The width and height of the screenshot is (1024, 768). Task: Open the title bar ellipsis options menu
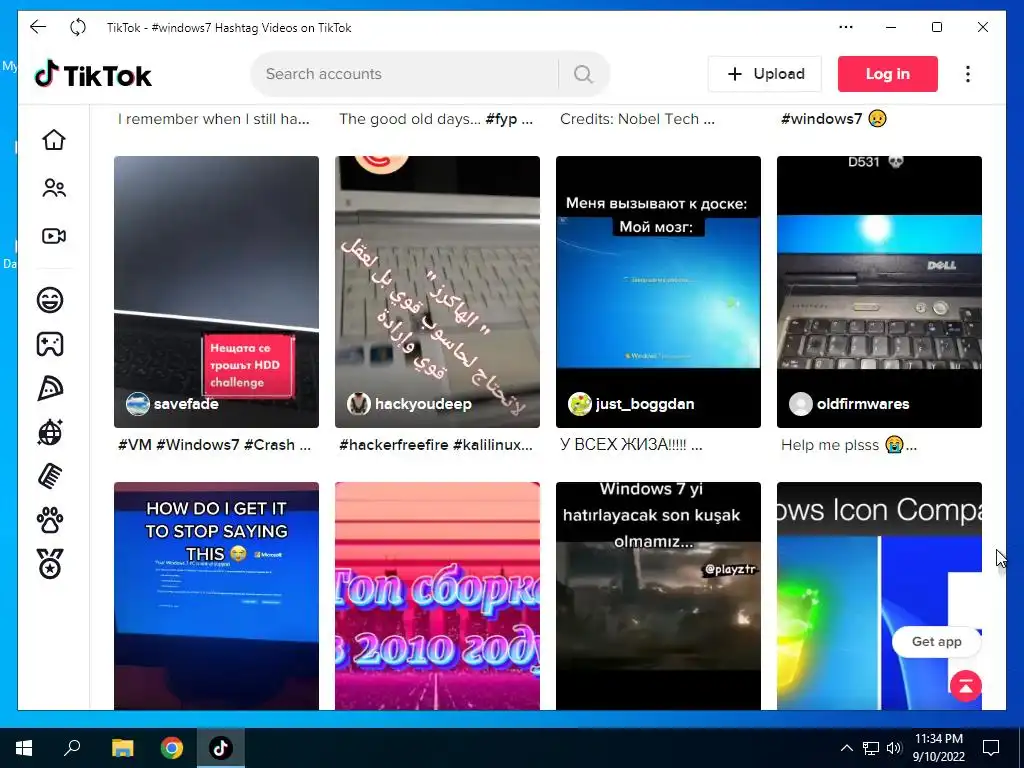coord(846,27)
